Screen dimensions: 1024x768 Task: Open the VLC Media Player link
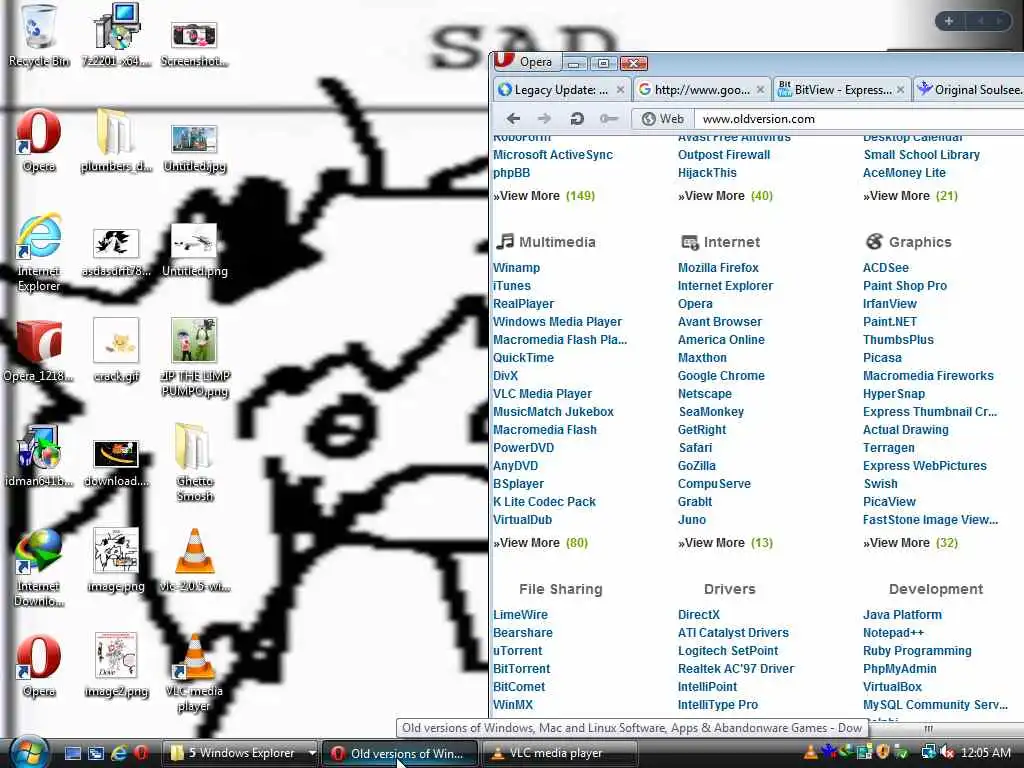[x=543, y=394]
